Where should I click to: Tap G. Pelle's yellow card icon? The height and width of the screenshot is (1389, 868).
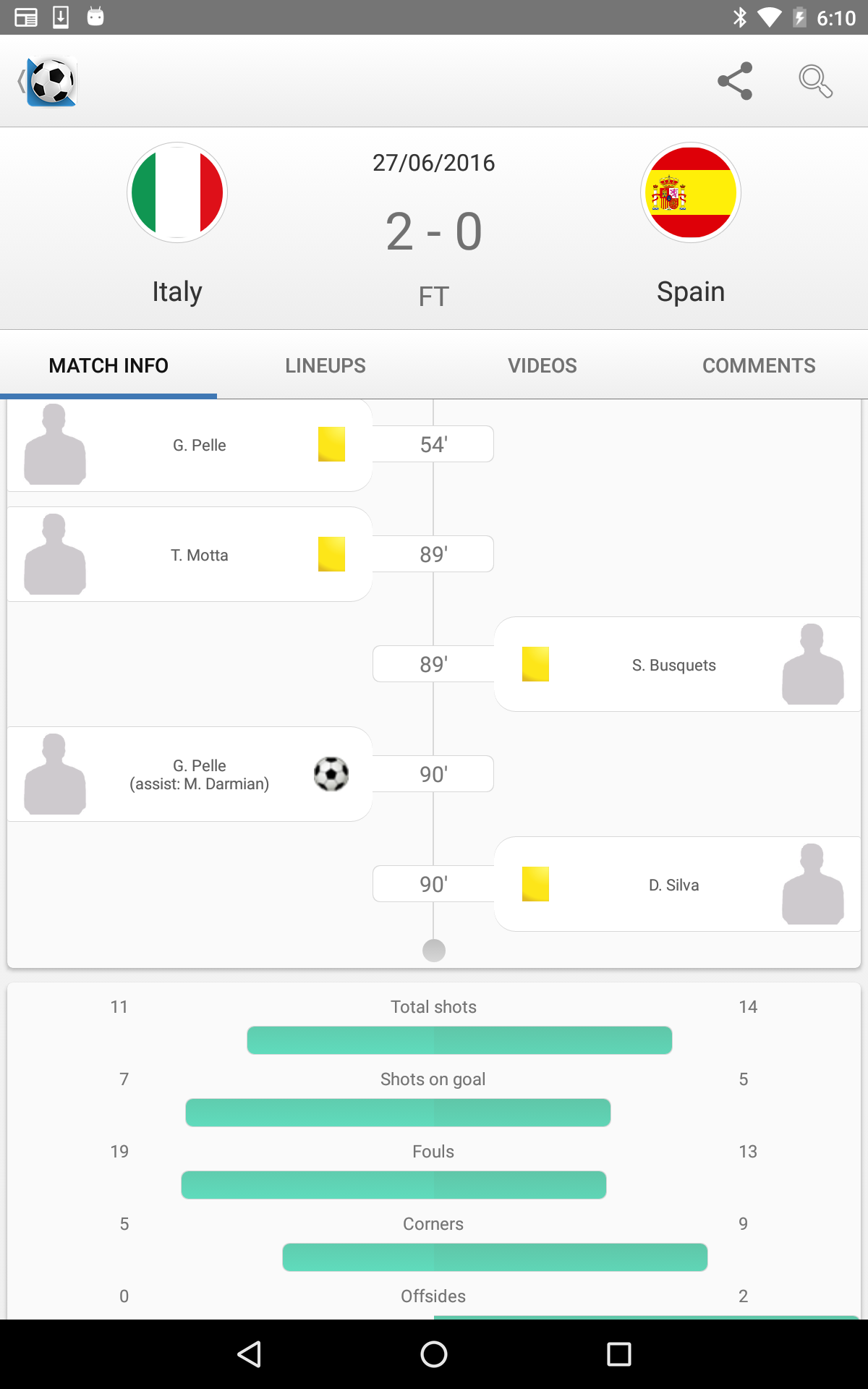click(331, 444)
